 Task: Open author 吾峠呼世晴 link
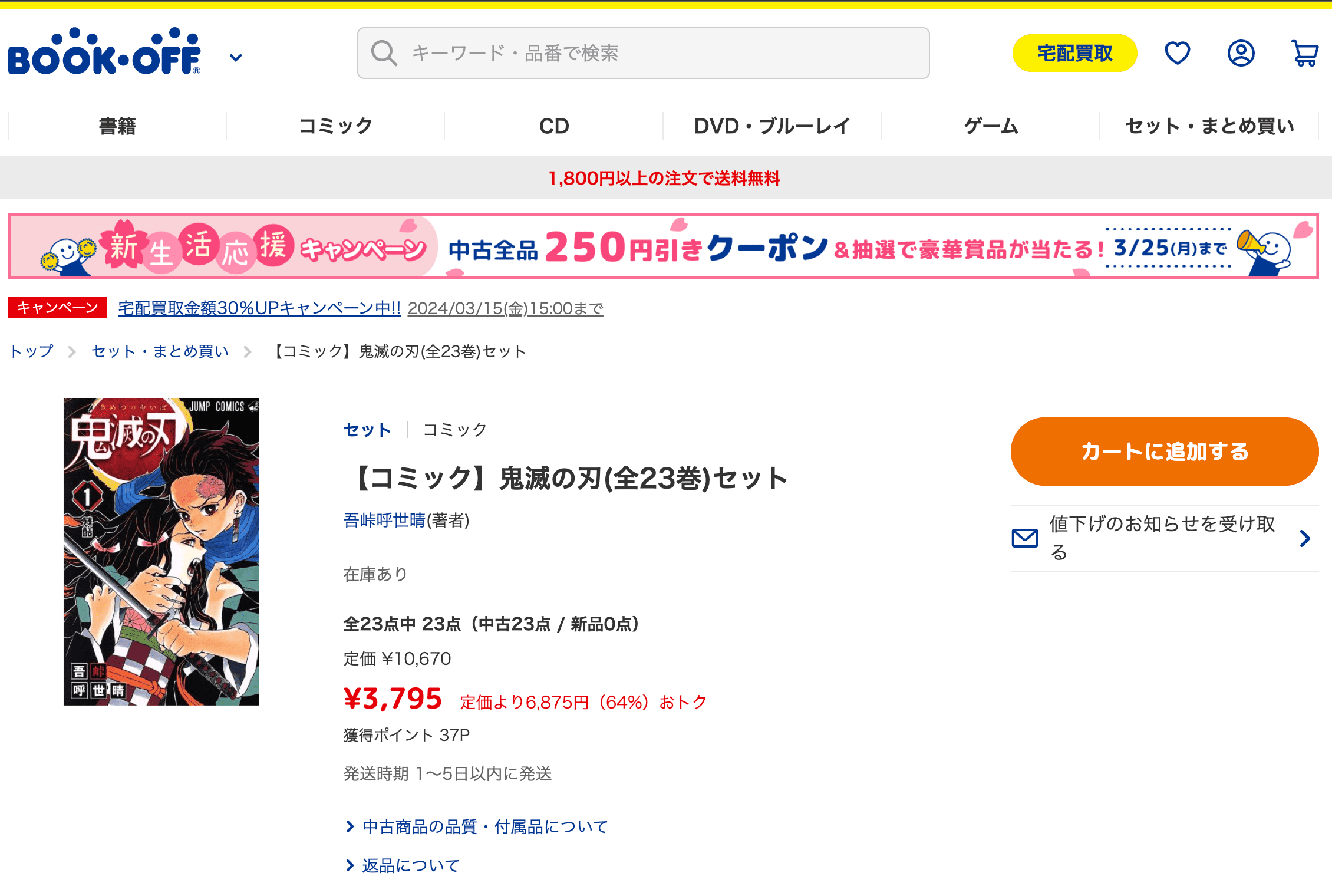click(384, 521)
